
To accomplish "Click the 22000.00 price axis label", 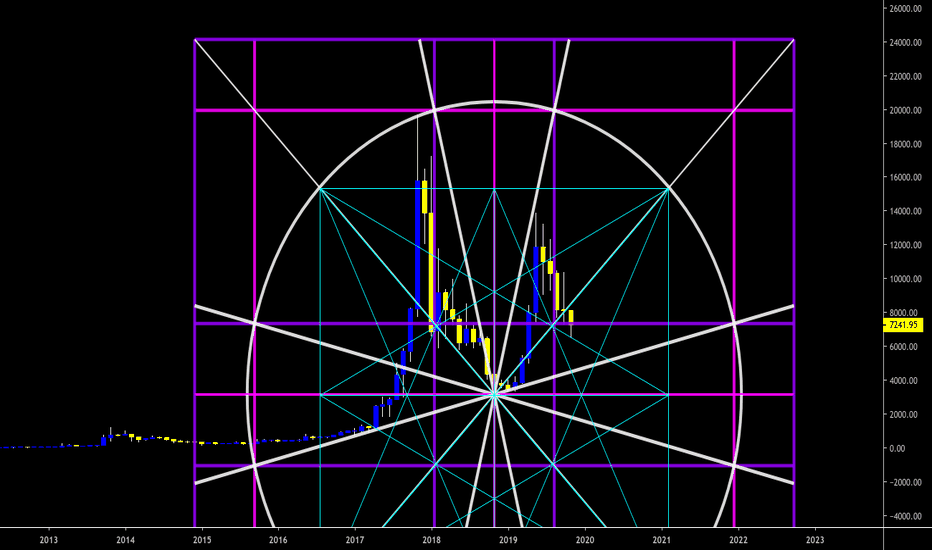I will pos(905,77).
